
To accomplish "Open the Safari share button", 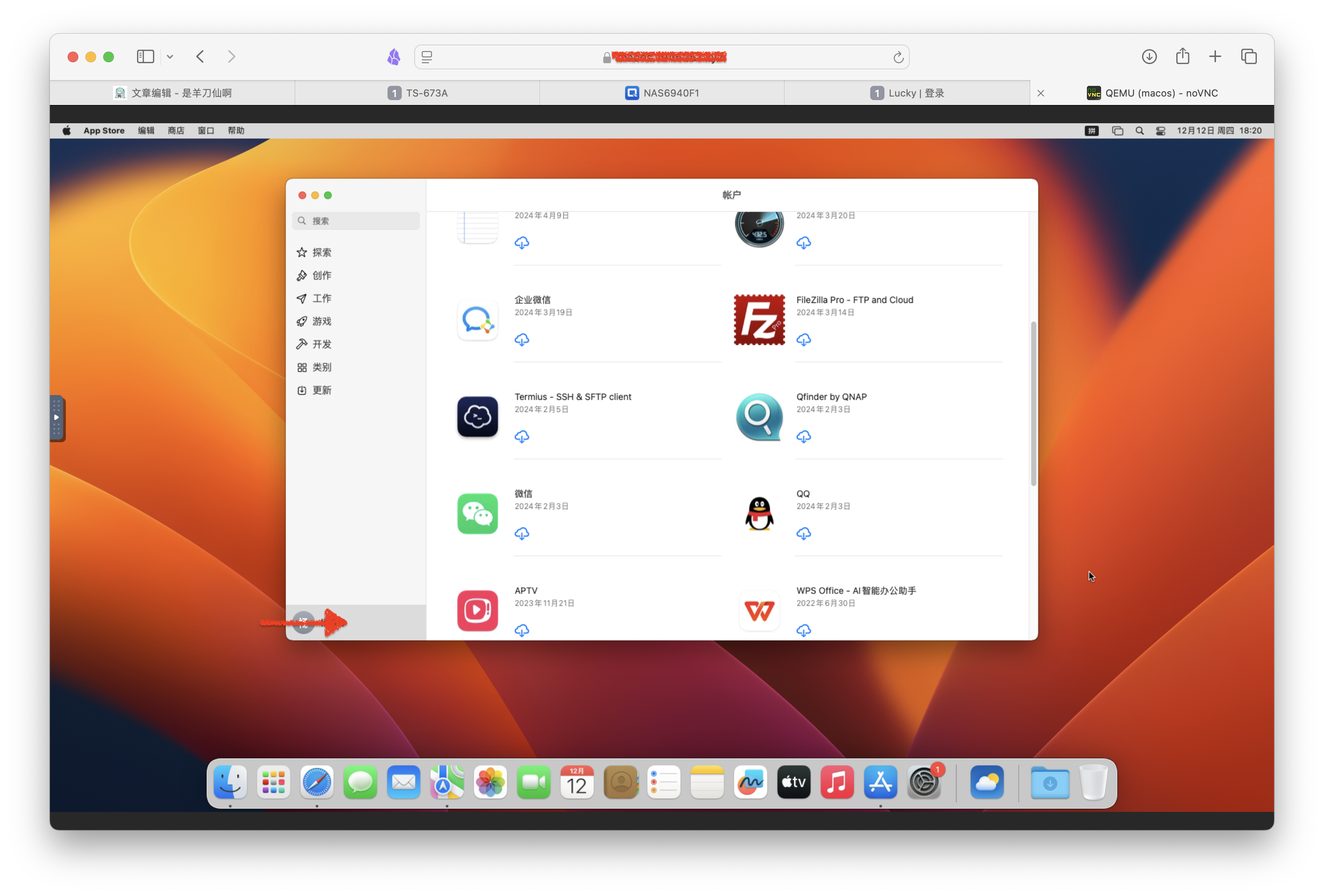I will coord(1182,56).
